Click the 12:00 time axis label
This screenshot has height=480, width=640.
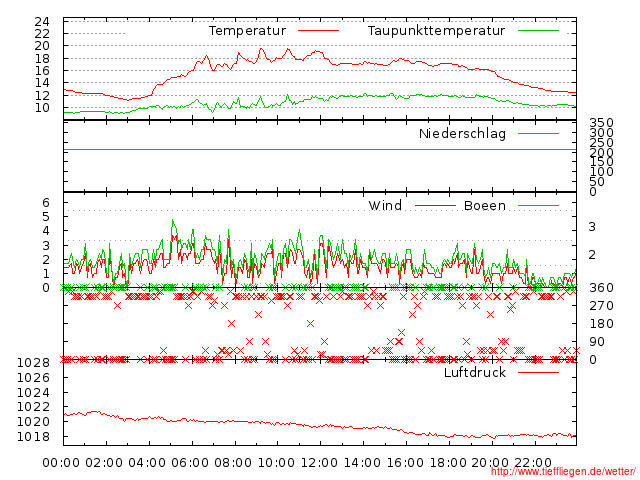[x=319, y=463]
